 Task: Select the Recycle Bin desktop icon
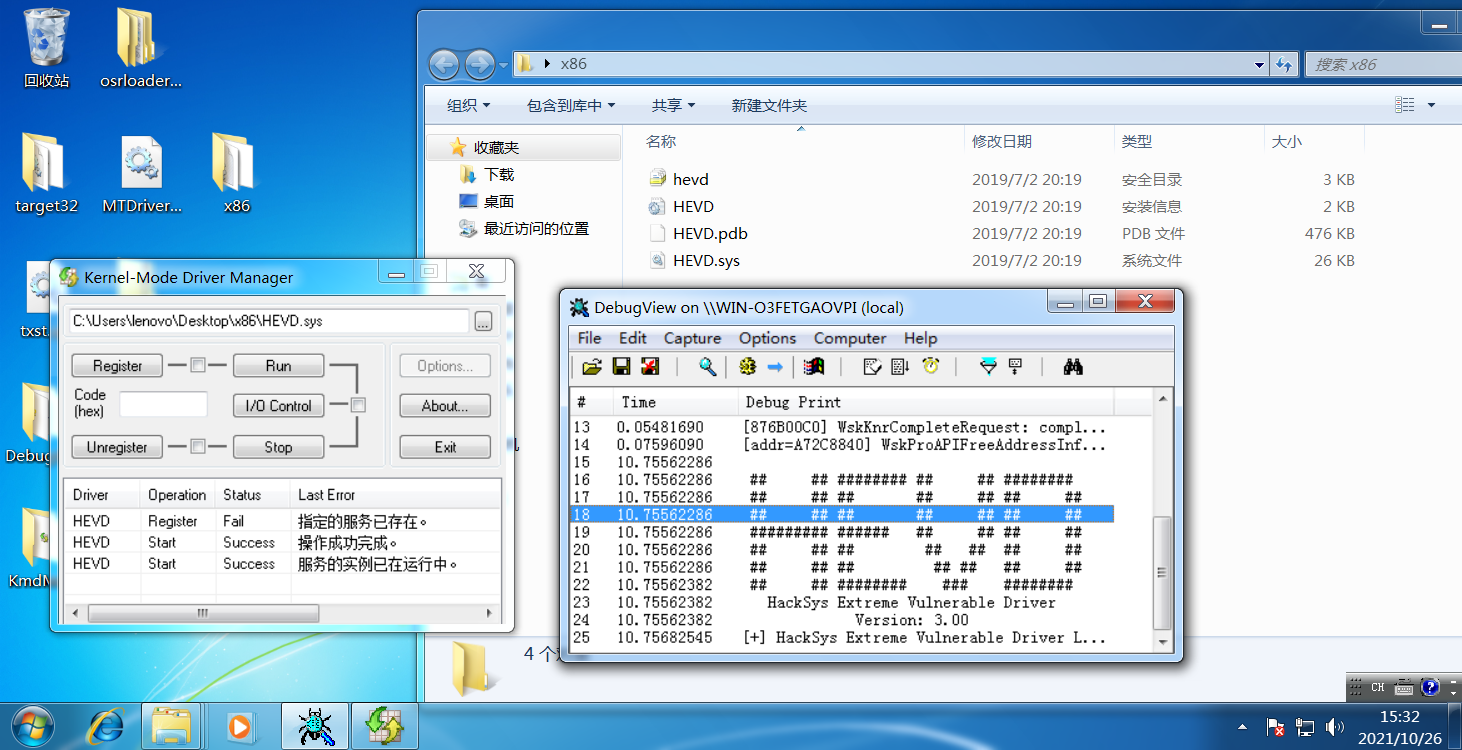point(47,48)
